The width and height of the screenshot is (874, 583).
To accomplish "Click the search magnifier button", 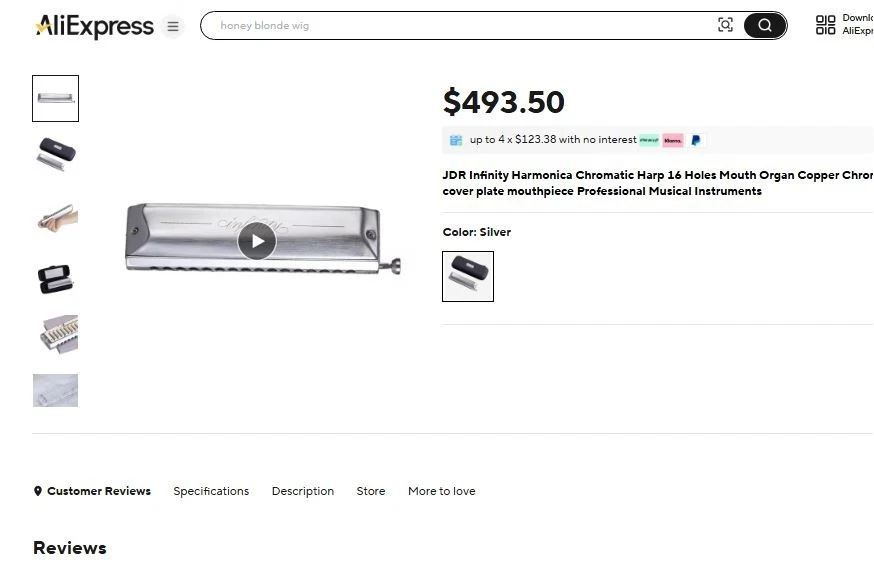I will (764, 25).
